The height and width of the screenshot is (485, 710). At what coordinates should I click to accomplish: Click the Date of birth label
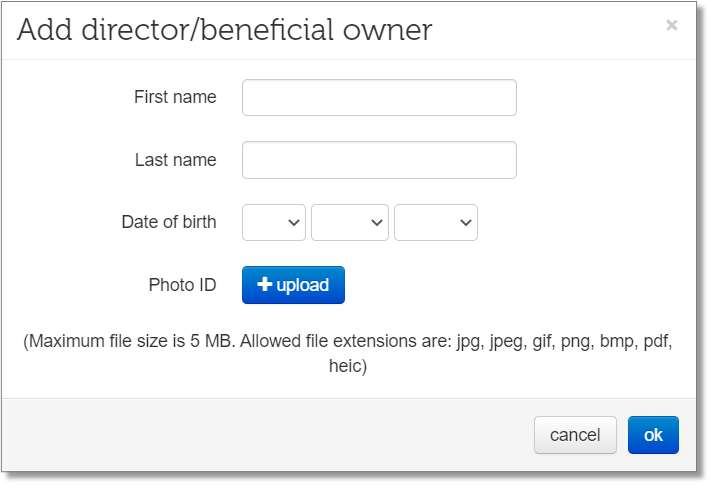(169, 222)
